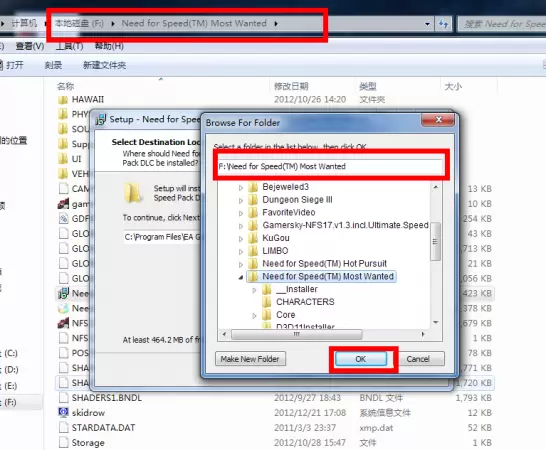Select the KuGou folder icon
546x450 pixels.
tap(253, 238)
